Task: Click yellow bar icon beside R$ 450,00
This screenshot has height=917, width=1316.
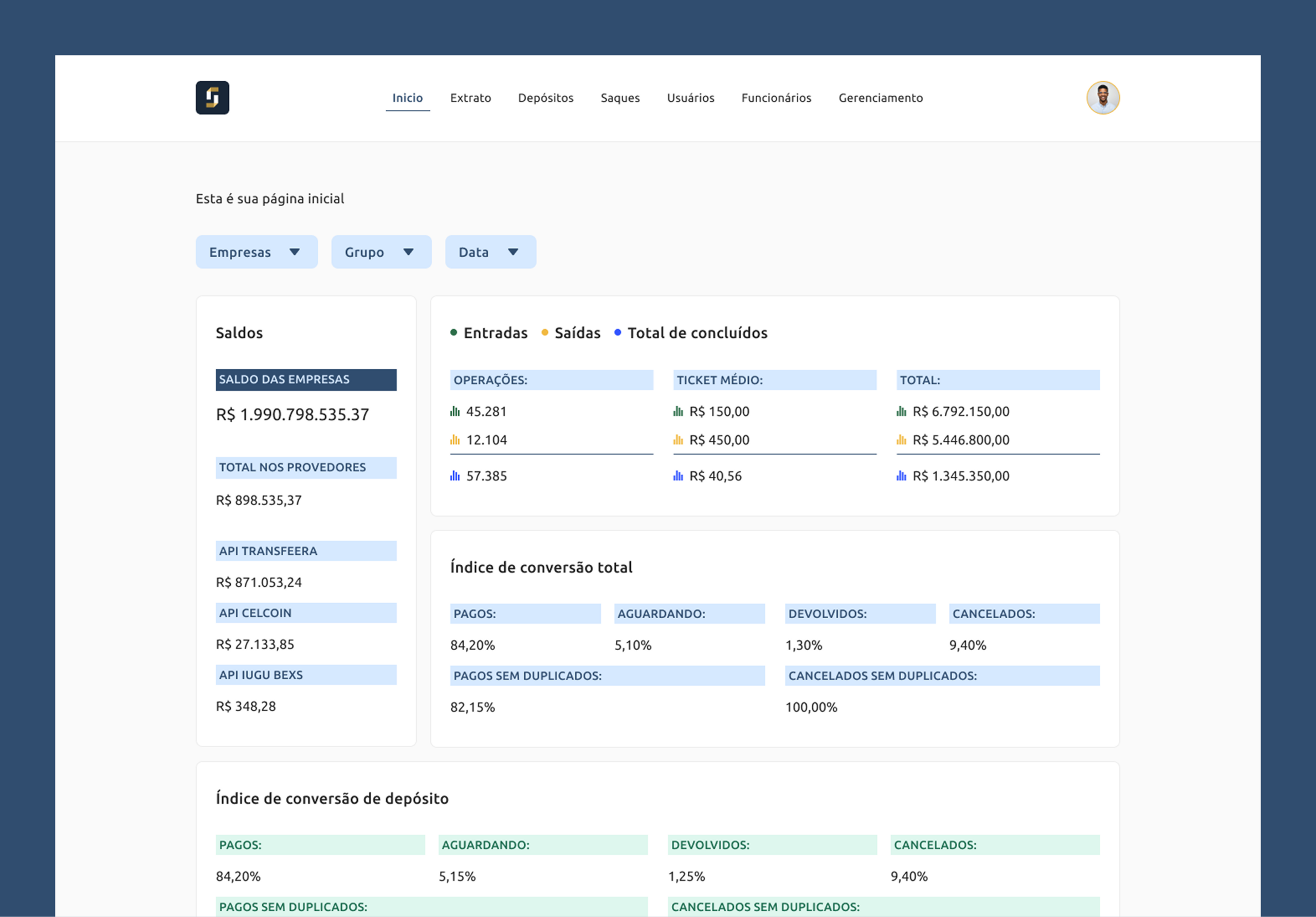Action: tap(678, 440)
